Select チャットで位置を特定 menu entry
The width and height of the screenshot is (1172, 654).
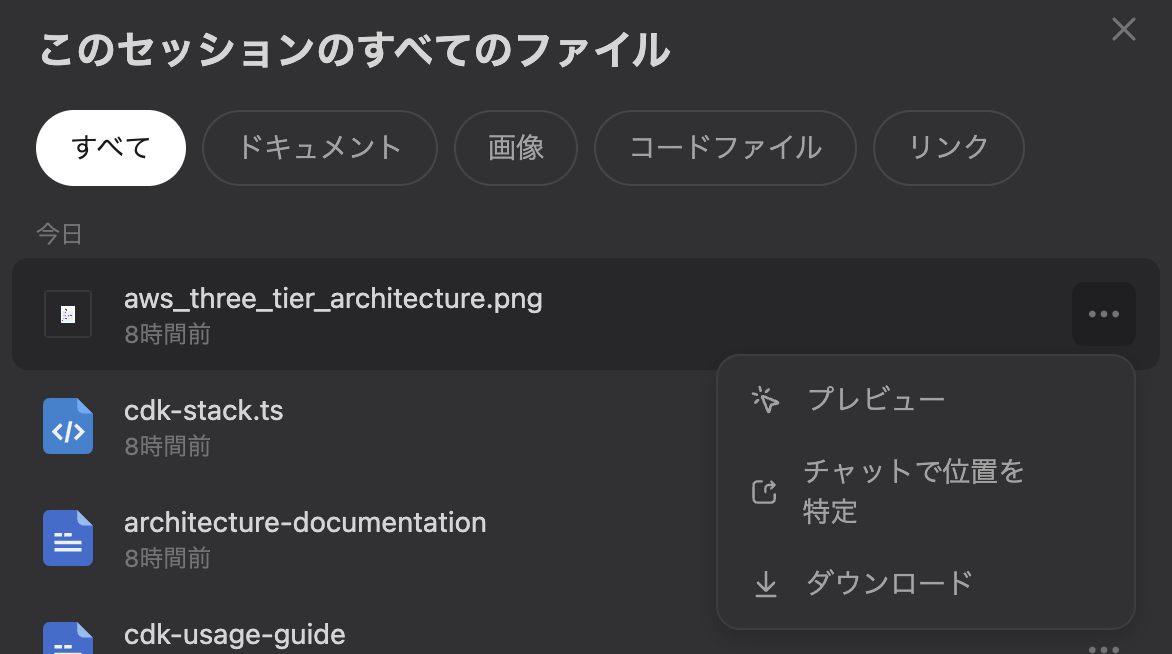(925, 492)
